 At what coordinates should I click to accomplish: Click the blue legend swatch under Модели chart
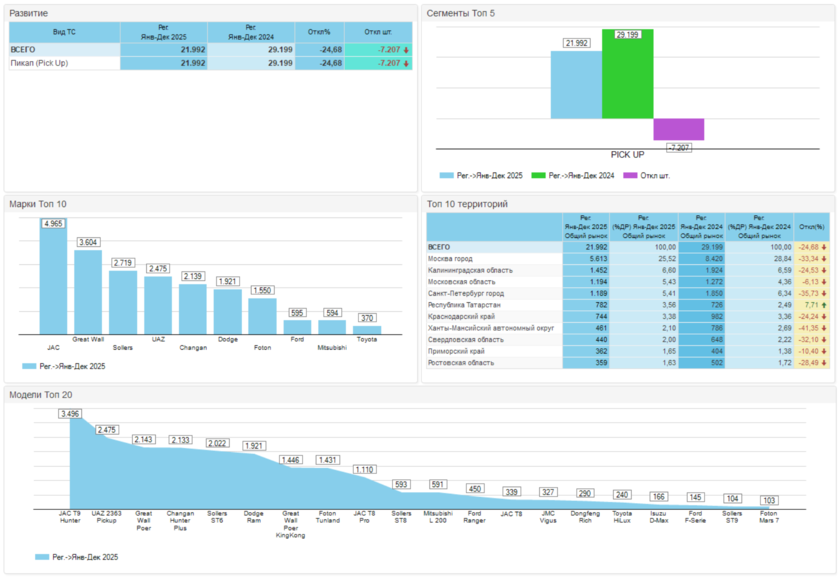[x=42, y=557]
